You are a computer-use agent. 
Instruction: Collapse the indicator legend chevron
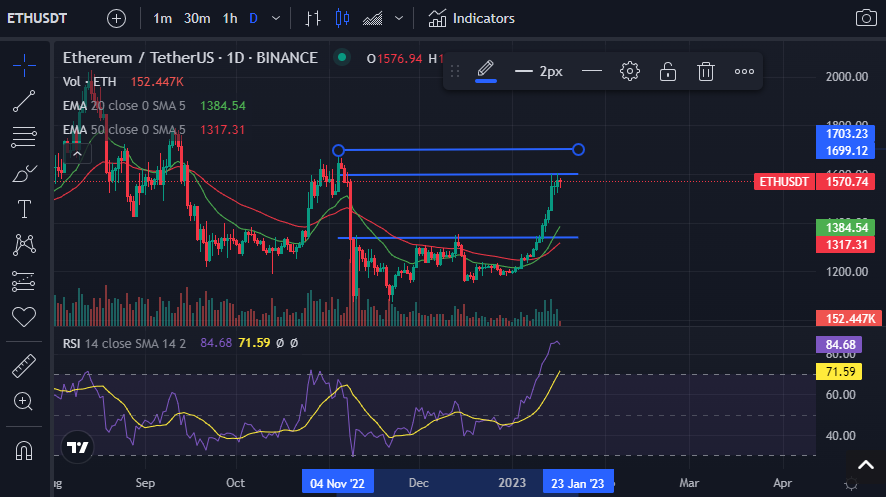tap(77, 154)
